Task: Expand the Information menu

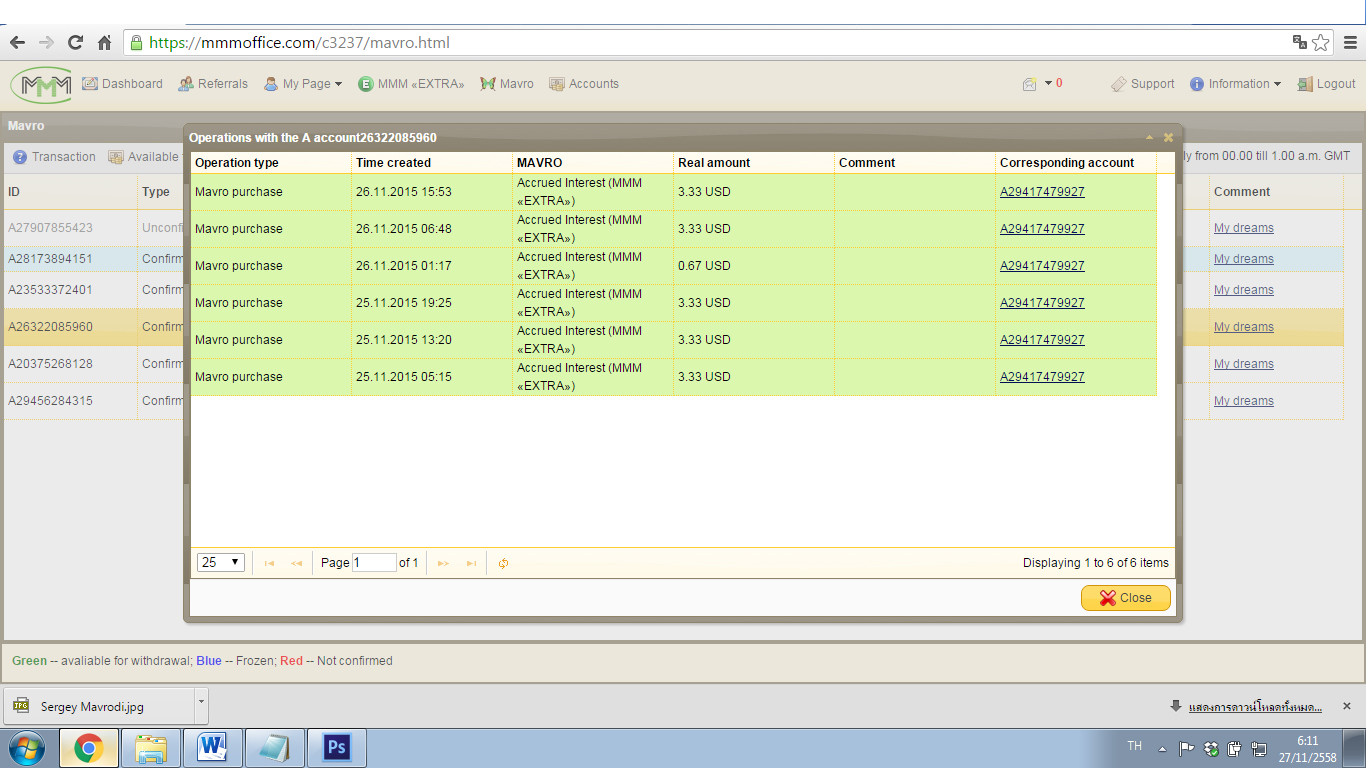Action: pyautogui.click(x=1235, y=84)
